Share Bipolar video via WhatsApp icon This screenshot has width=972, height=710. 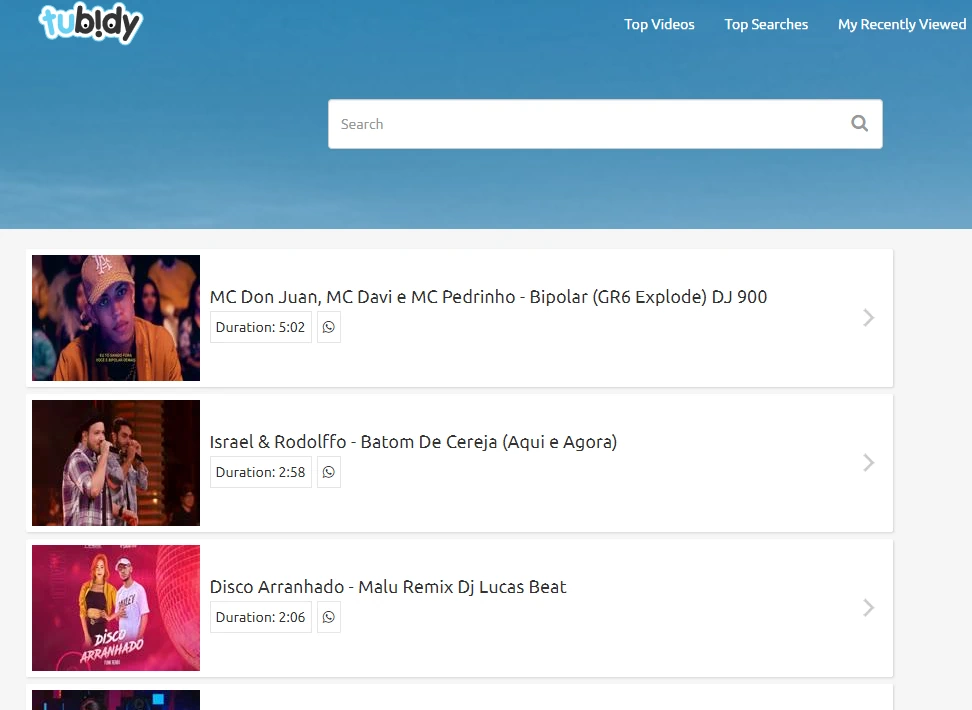click(x=329, y=327)
